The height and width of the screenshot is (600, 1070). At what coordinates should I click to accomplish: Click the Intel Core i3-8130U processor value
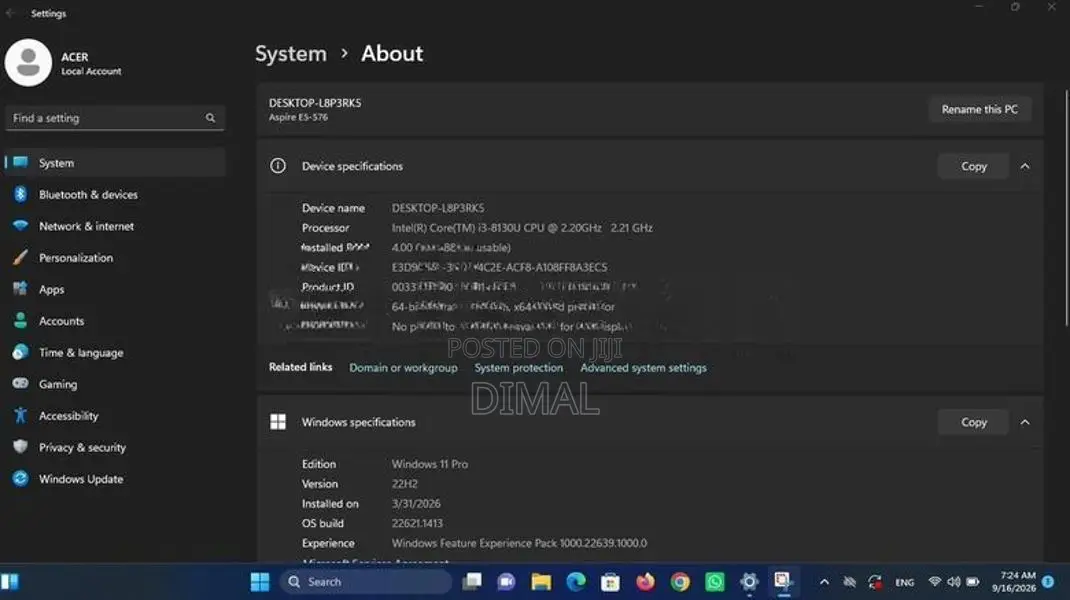522,228
